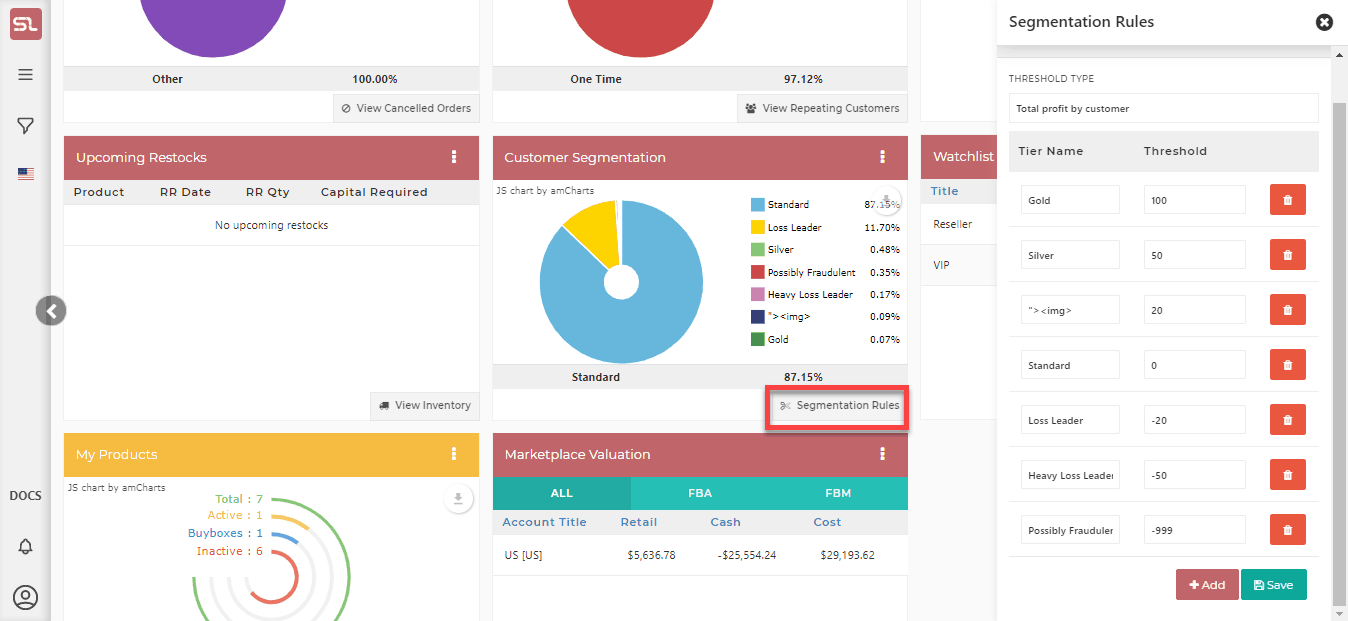Edit the Possibly Fraudulent threshold -999
The height and width of the screenshot is (621, 1348).
[1195, 530]
